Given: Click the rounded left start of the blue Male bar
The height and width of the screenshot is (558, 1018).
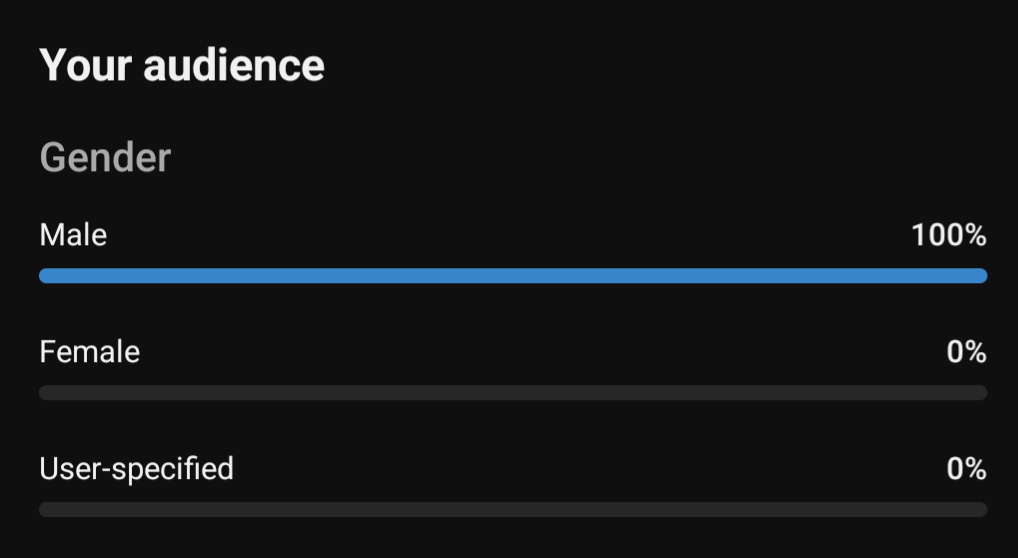Looking at the screenshot, I should pyautogui.click(x=47, y=275).
